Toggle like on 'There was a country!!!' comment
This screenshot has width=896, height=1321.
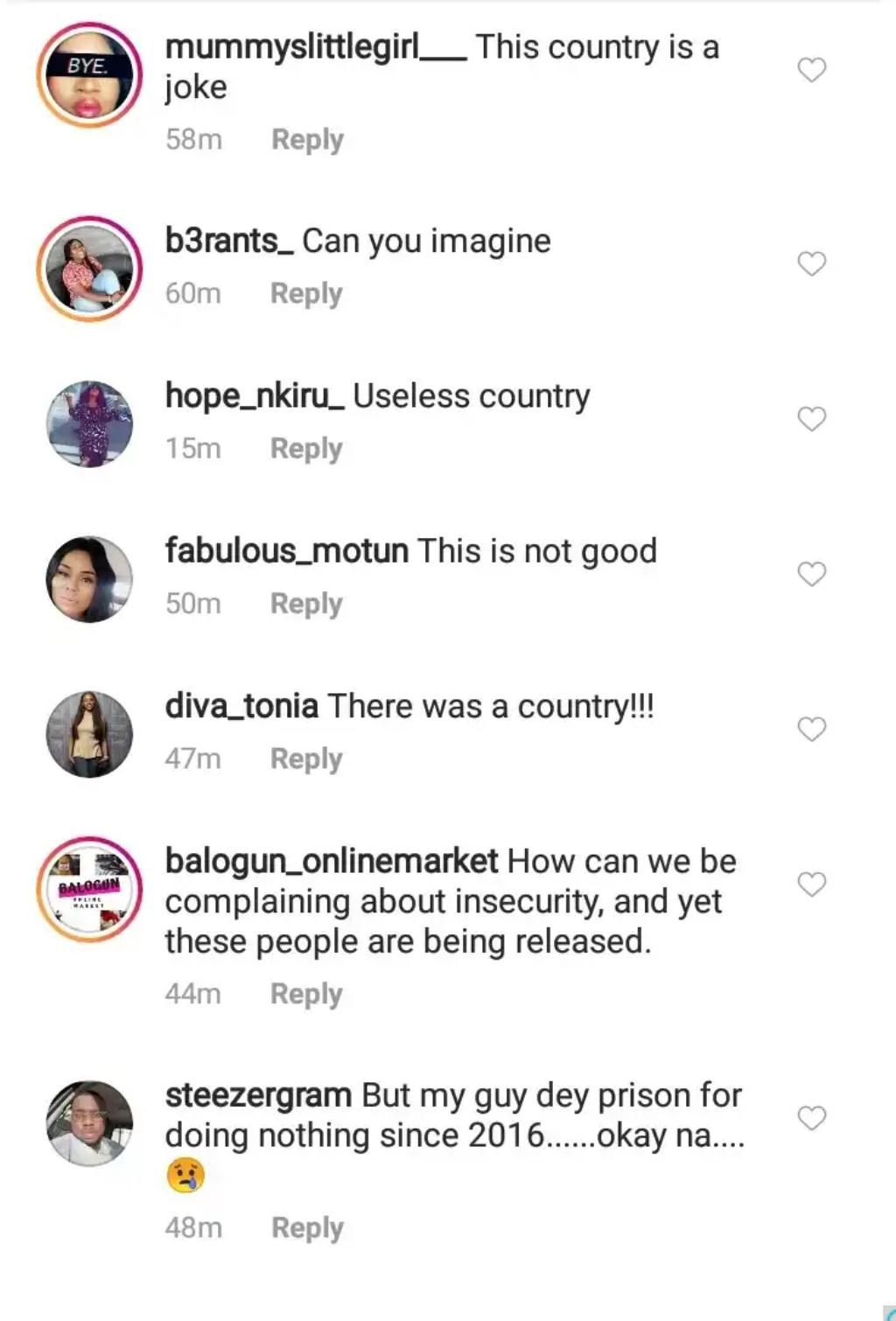(x=810, y=727)
